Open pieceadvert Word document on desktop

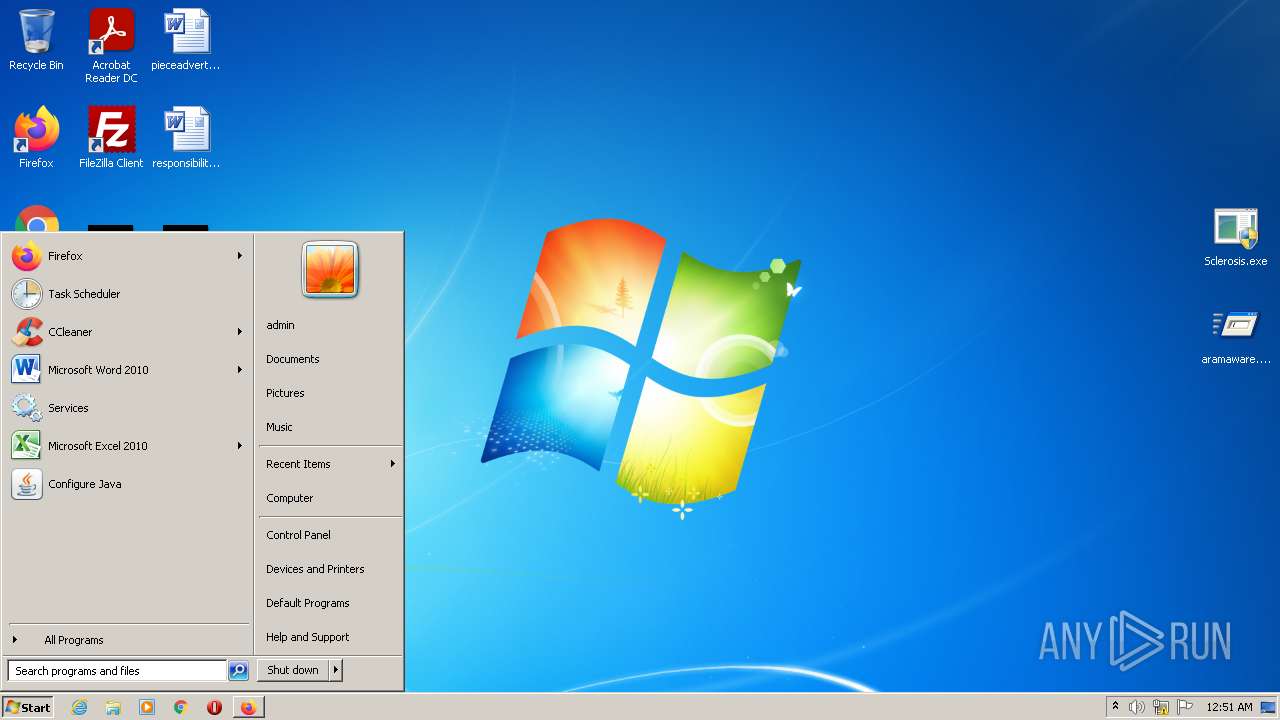186,40
